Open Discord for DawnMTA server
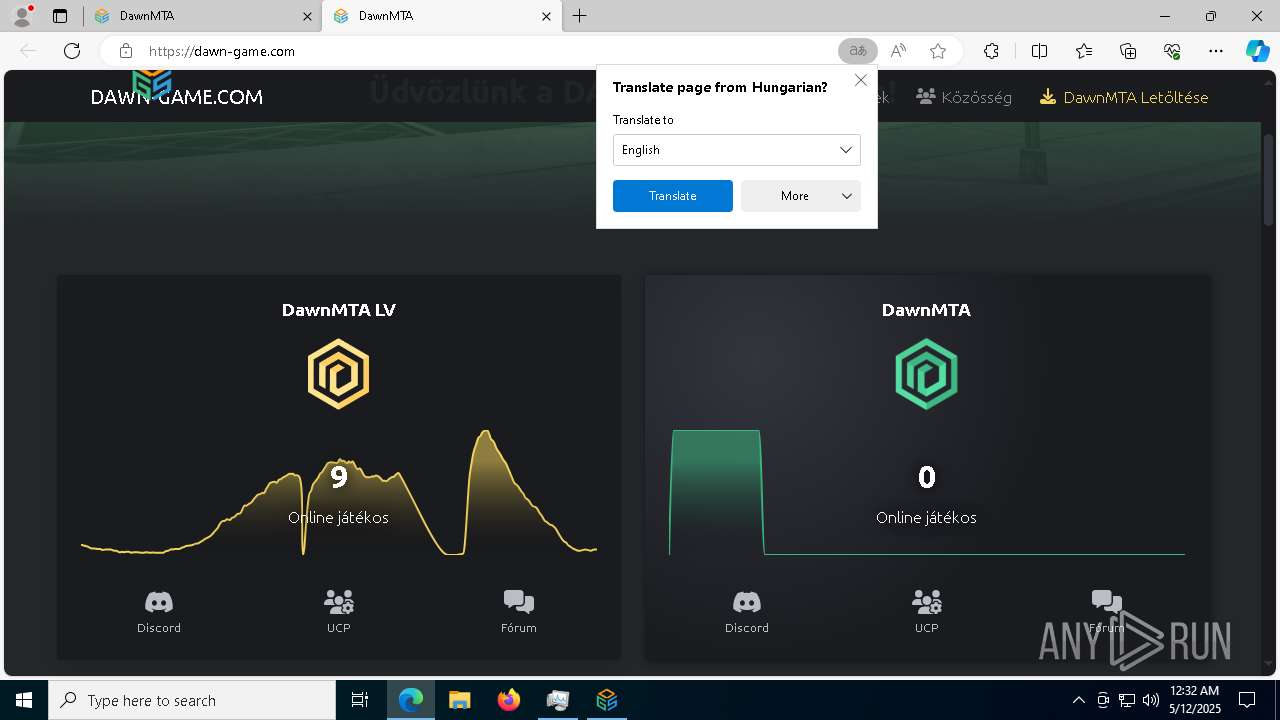 point(747,611)
